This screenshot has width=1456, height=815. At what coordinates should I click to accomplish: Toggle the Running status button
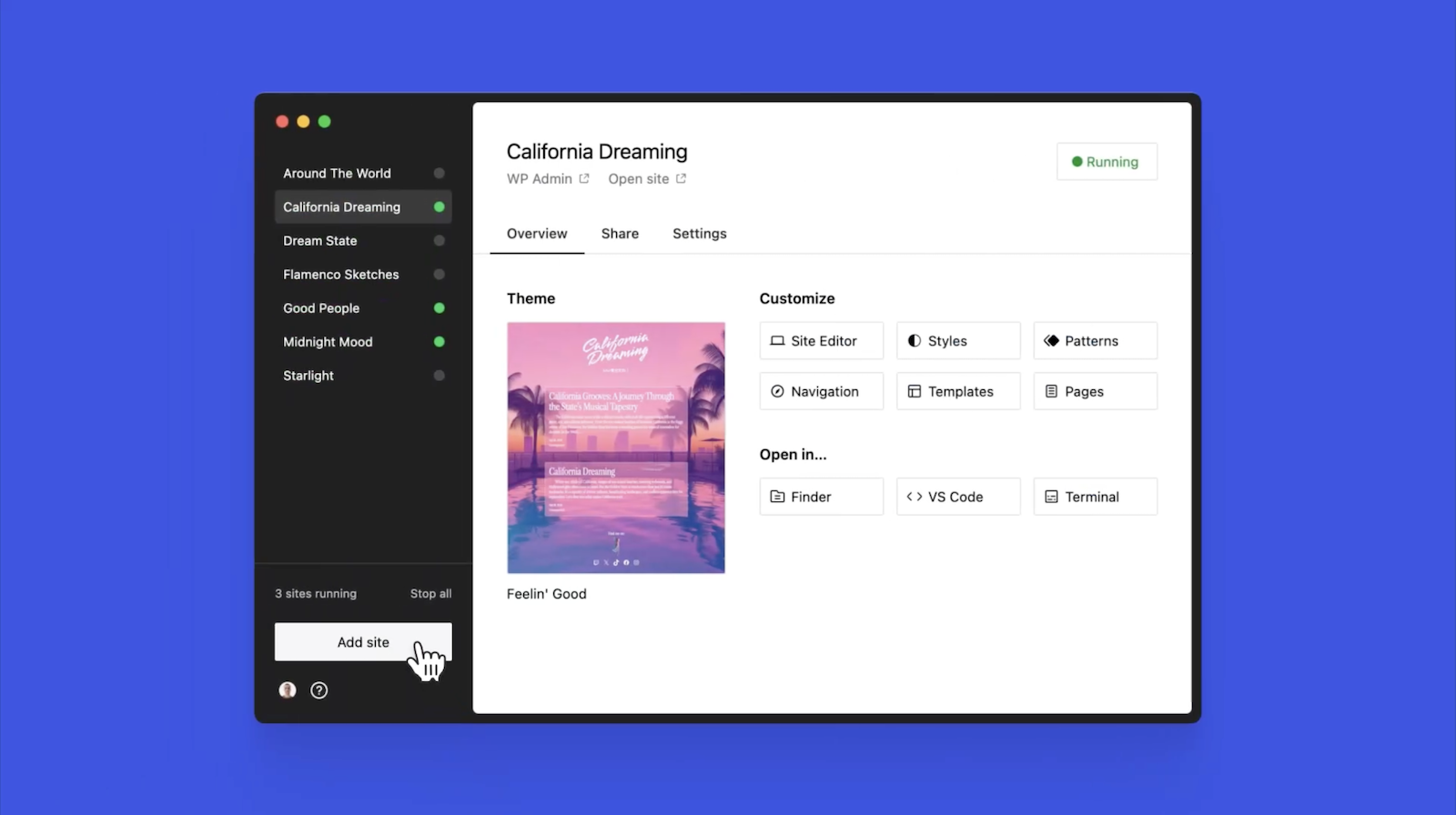click(1106, 162)
